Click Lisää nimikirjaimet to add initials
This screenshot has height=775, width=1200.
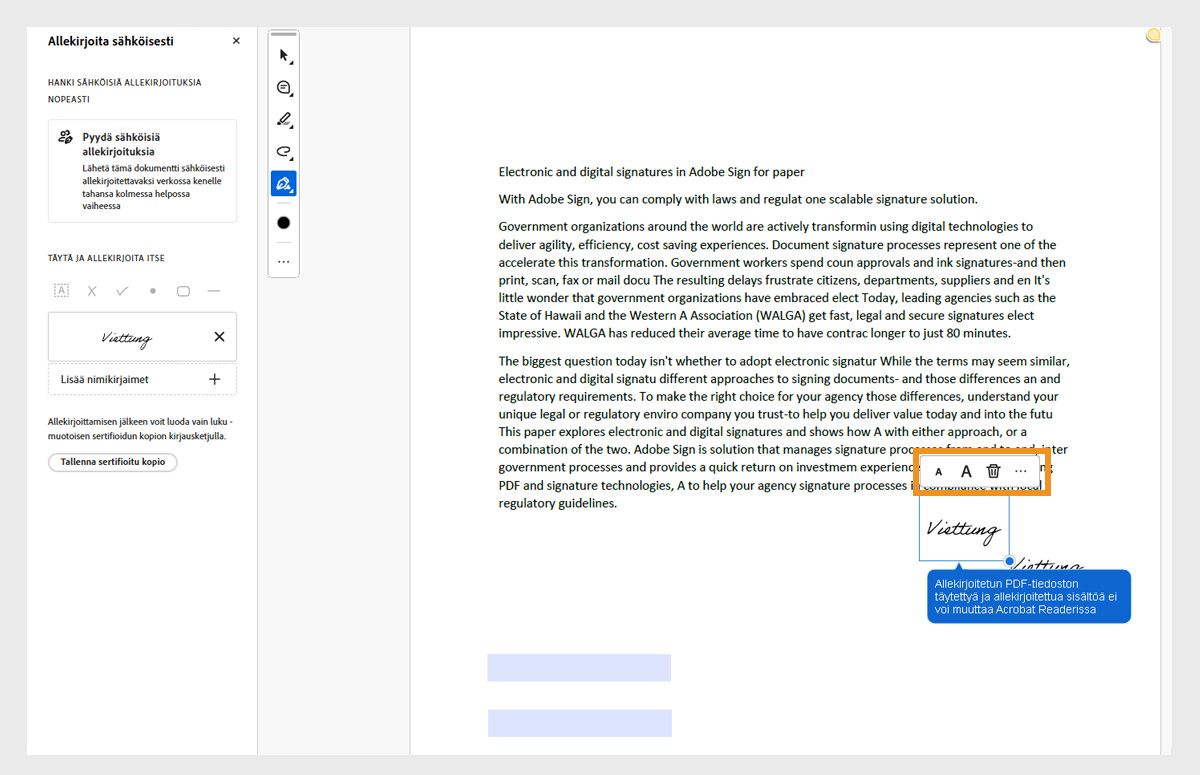pyautogui.click(x=142, y=380)
